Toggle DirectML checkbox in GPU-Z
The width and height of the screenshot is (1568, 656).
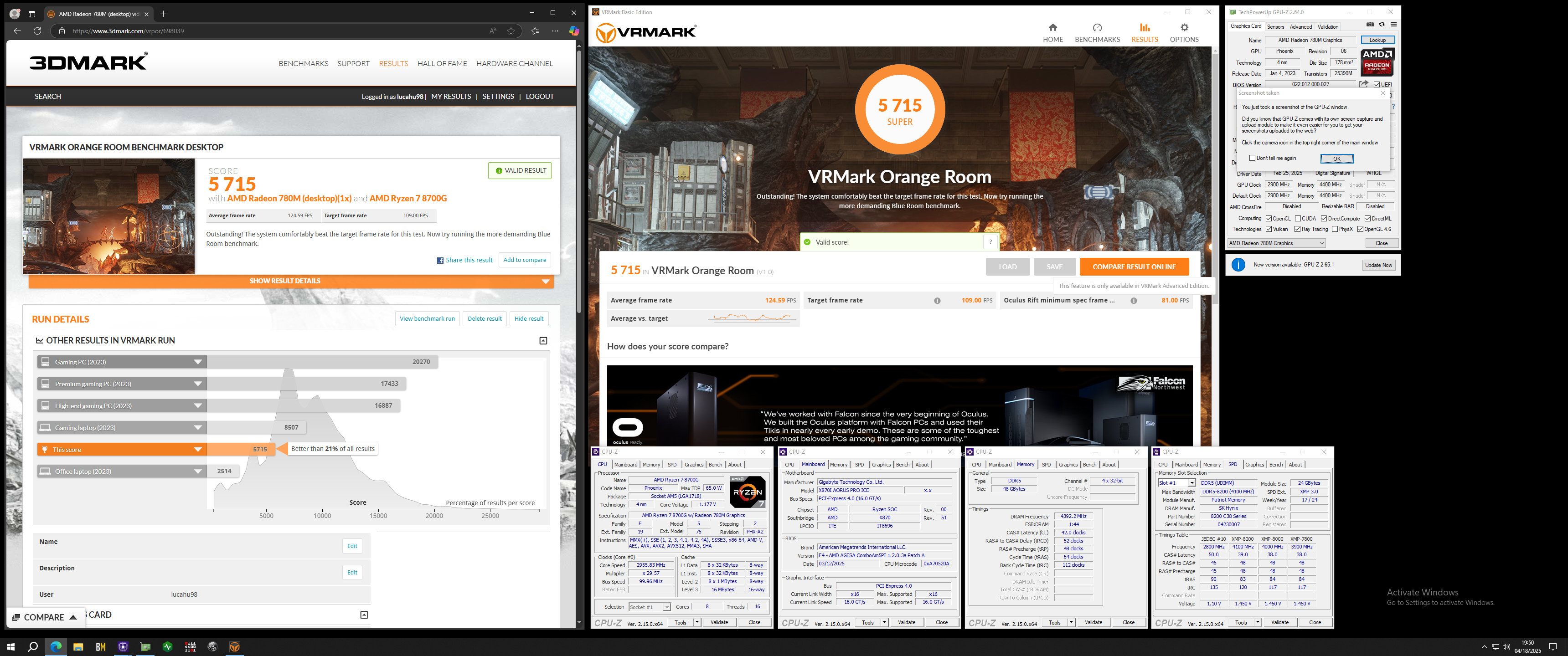[x=1368, y=219]
